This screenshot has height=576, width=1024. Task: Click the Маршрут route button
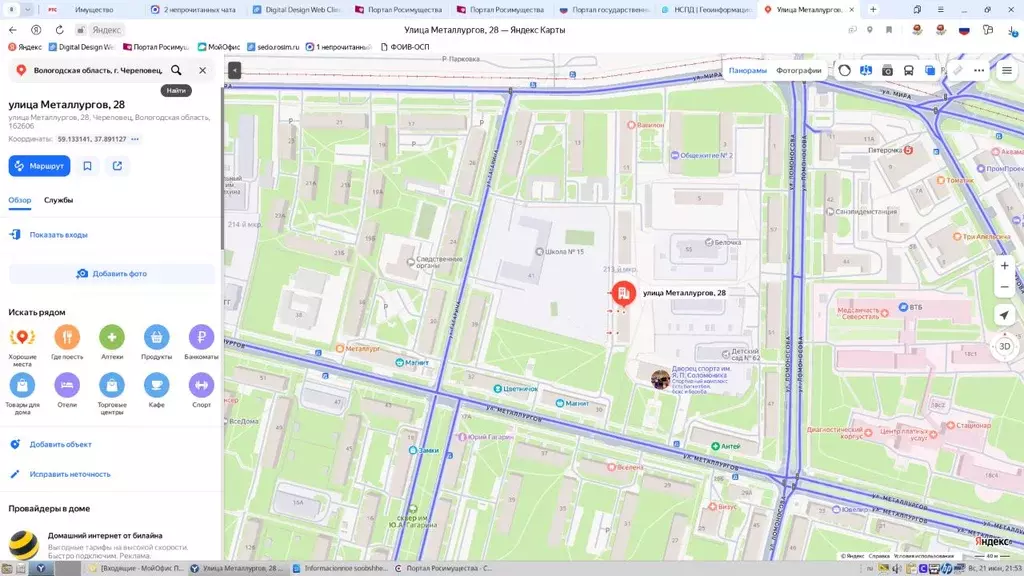coord(39,166)
